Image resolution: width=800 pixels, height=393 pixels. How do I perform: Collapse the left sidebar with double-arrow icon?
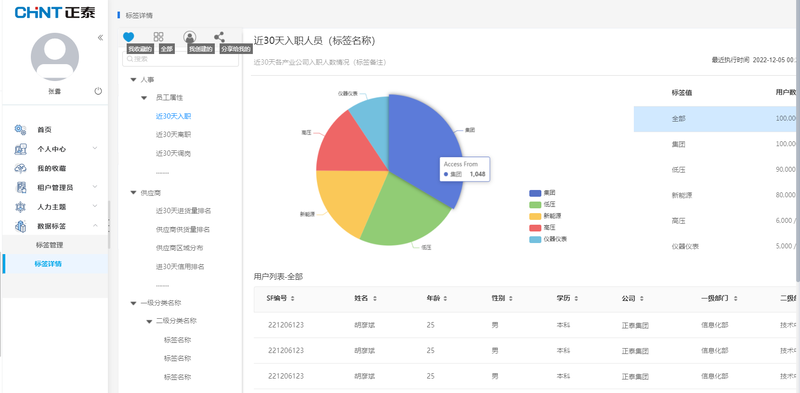coord(101,37)
